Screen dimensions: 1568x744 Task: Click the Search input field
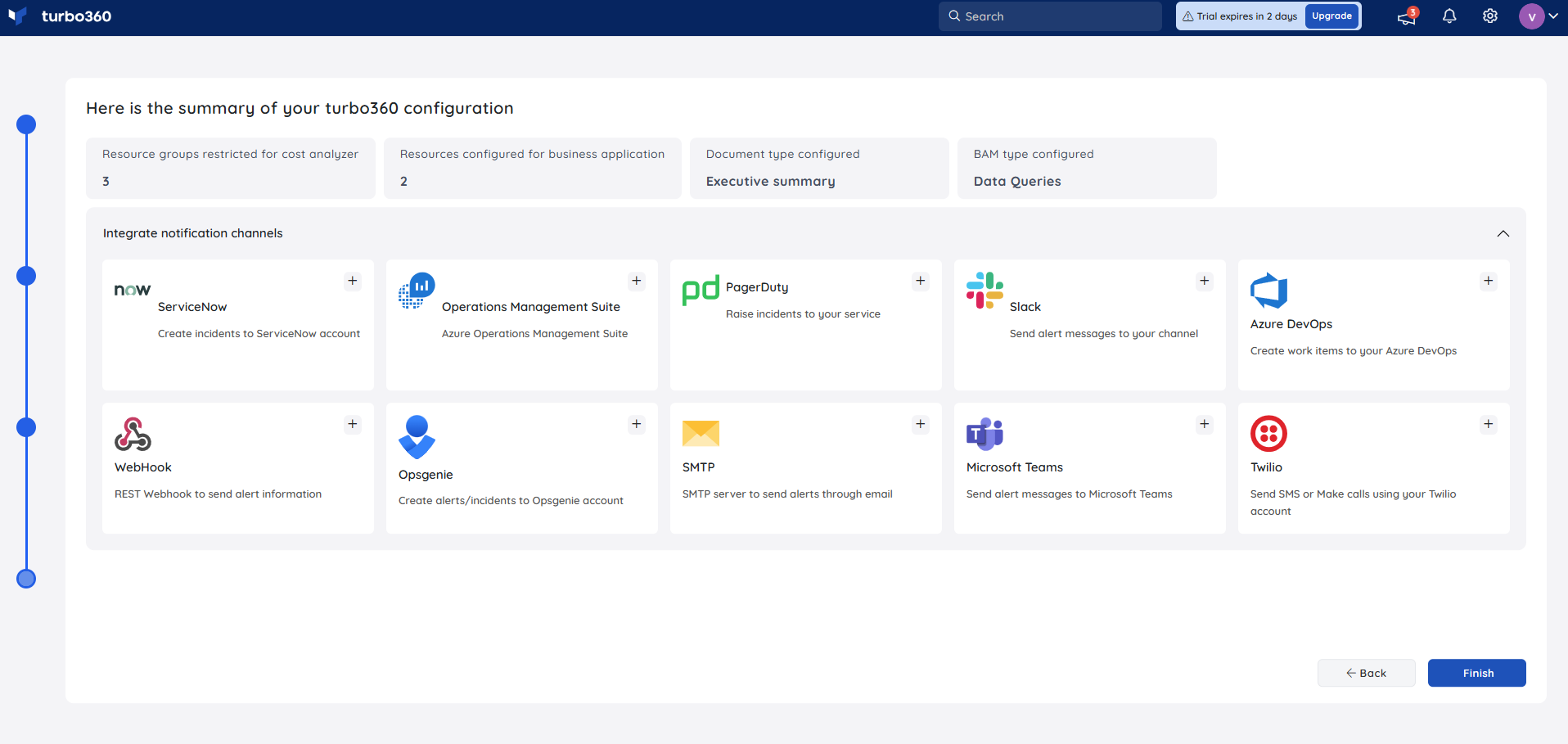[x=1050, y=16]
